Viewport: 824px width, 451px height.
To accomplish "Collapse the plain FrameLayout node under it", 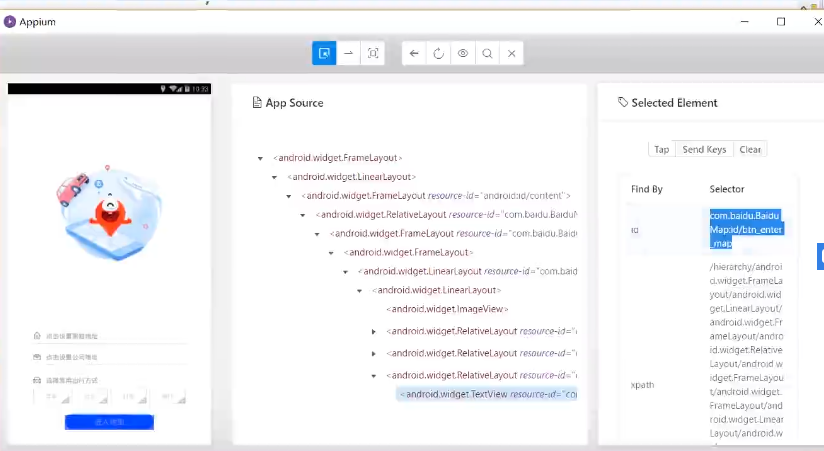I will pos(331,253).
